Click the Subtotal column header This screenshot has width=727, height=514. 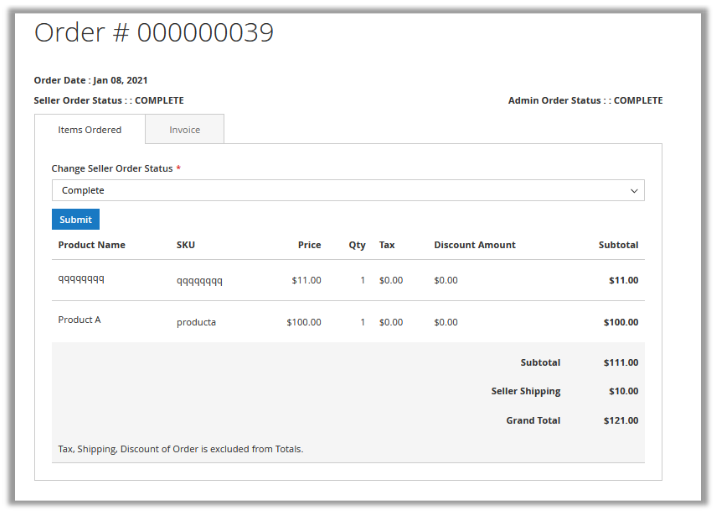point(618,245)
